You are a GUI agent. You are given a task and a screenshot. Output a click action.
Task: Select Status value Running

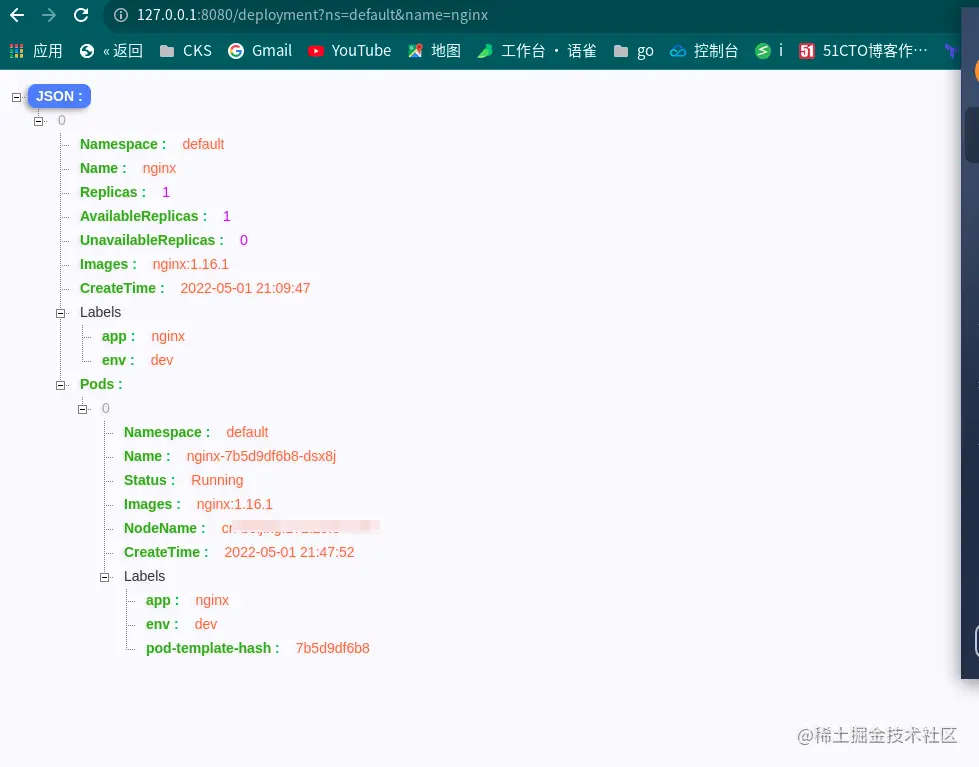217,480
